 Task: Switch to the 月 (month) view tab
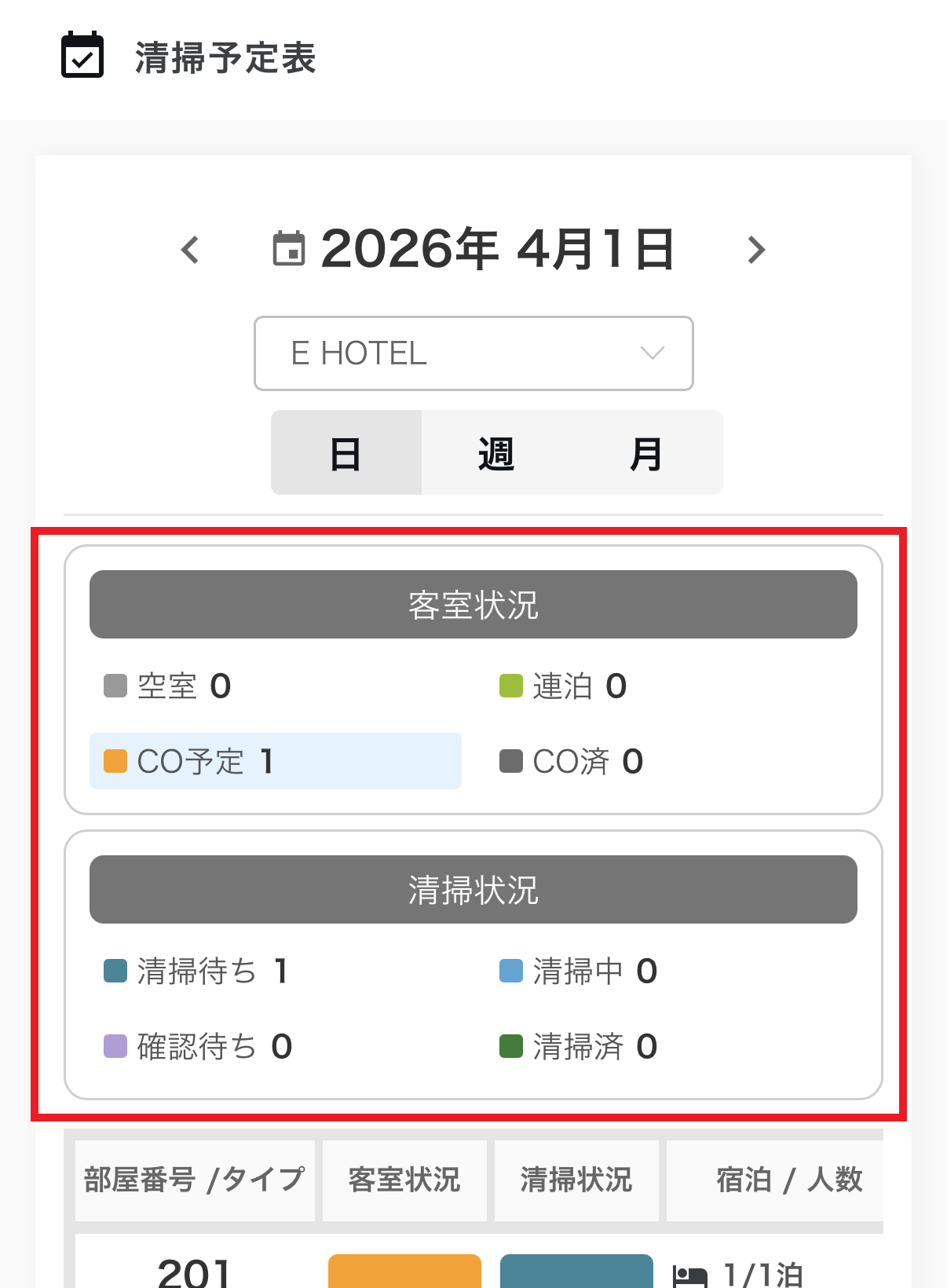pos(645,453)
